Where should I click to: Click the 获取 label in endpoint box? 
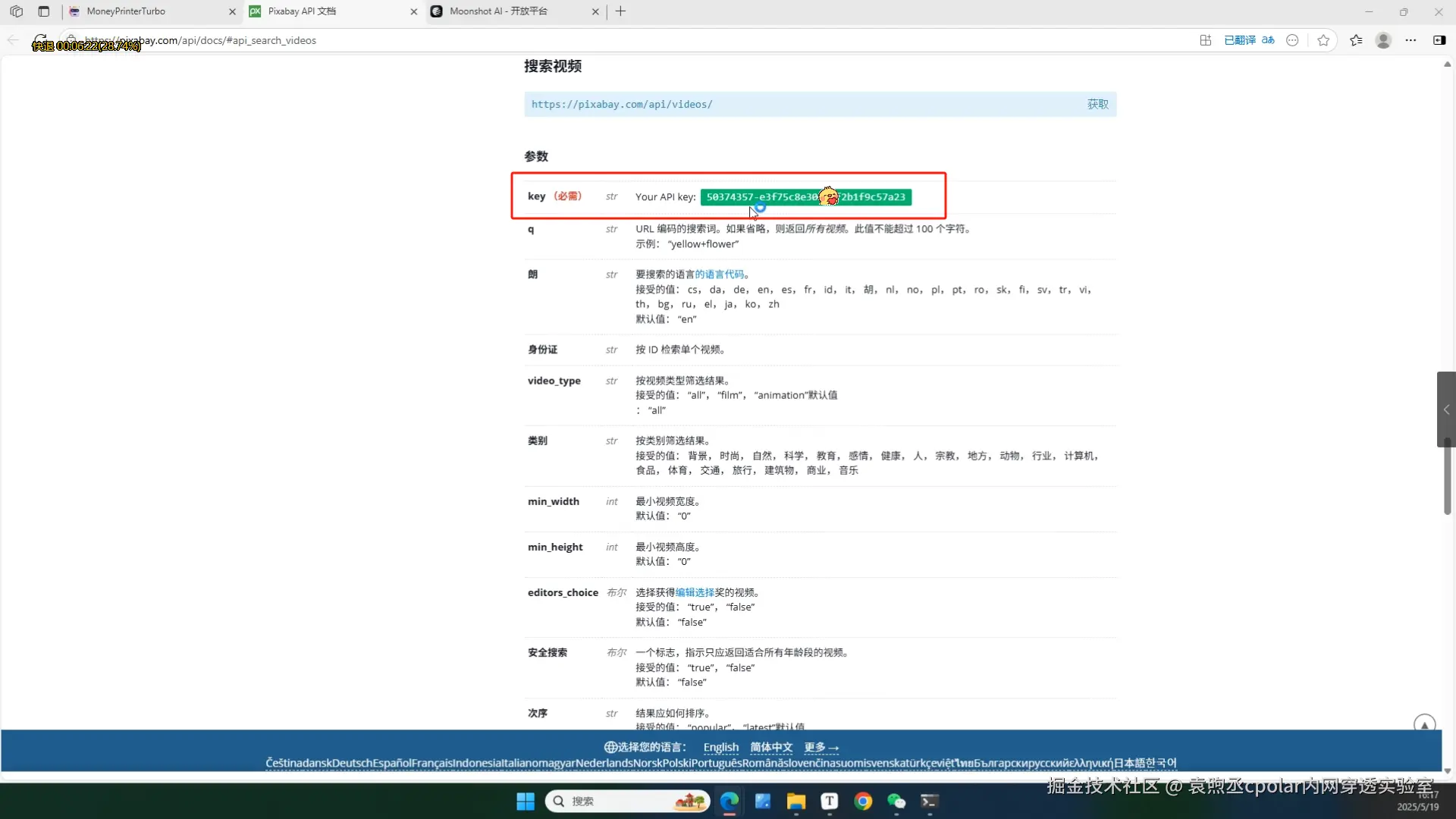1097,105
